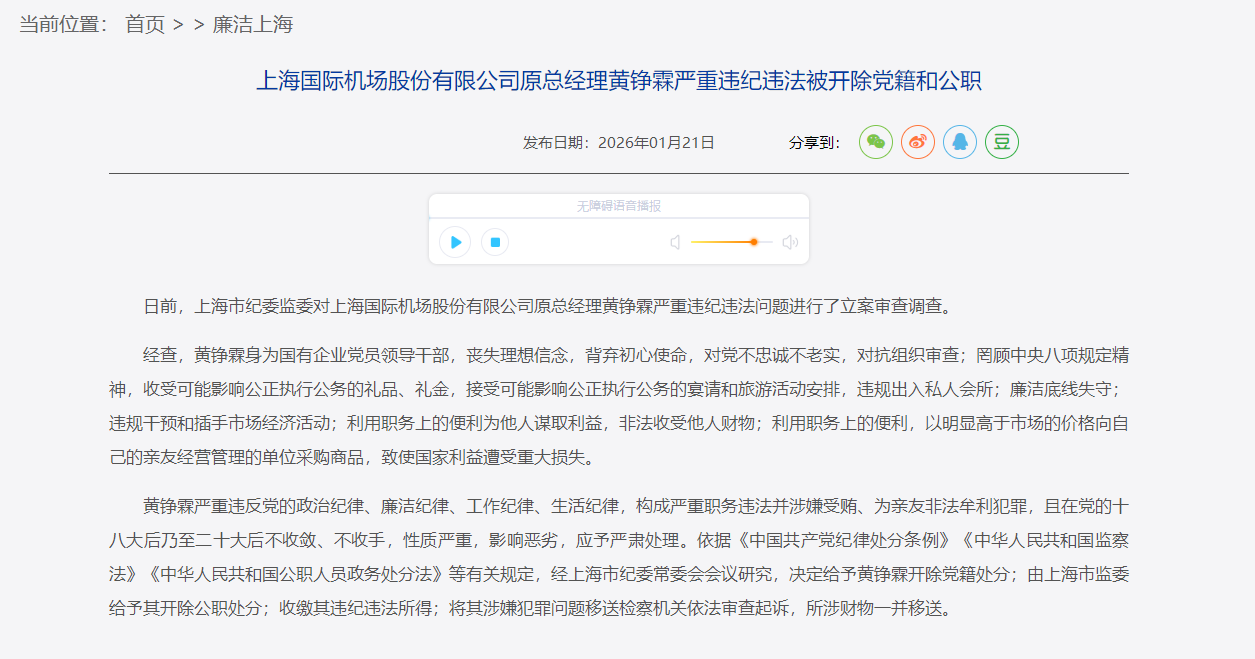Share article via WeChat icon

point(874,141)
